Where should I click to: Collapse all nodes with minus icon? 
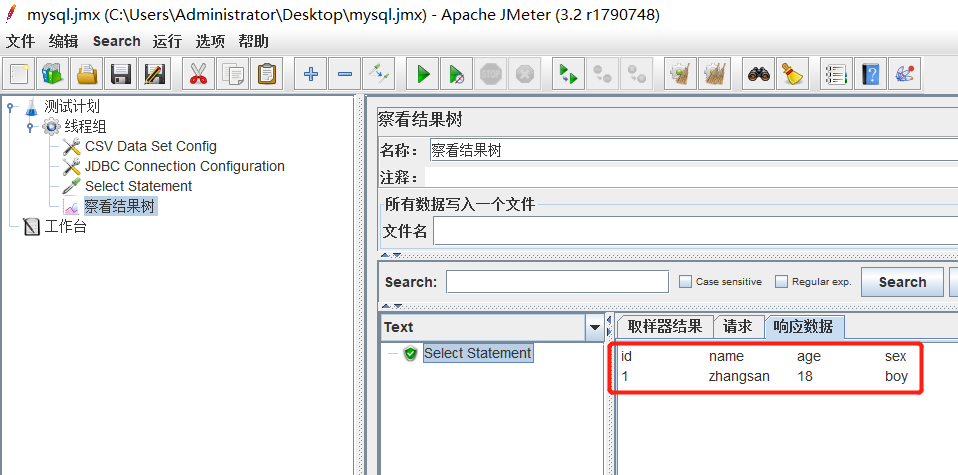click(x=345, y=75)
